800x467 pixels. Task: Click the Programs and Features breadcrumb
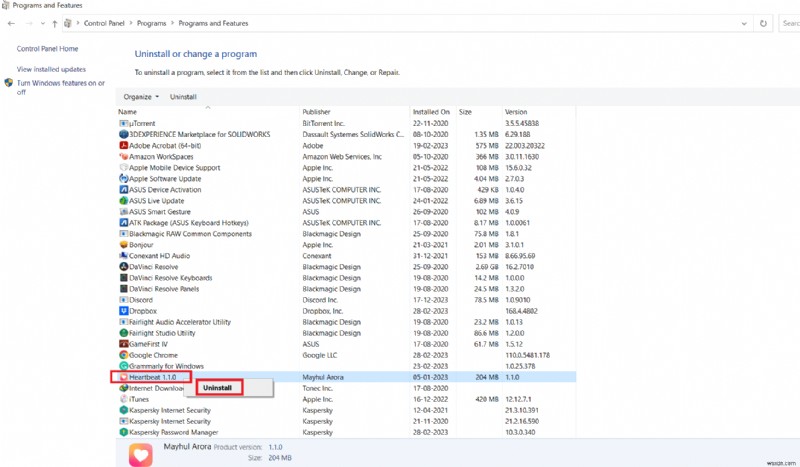coord(213,23)
